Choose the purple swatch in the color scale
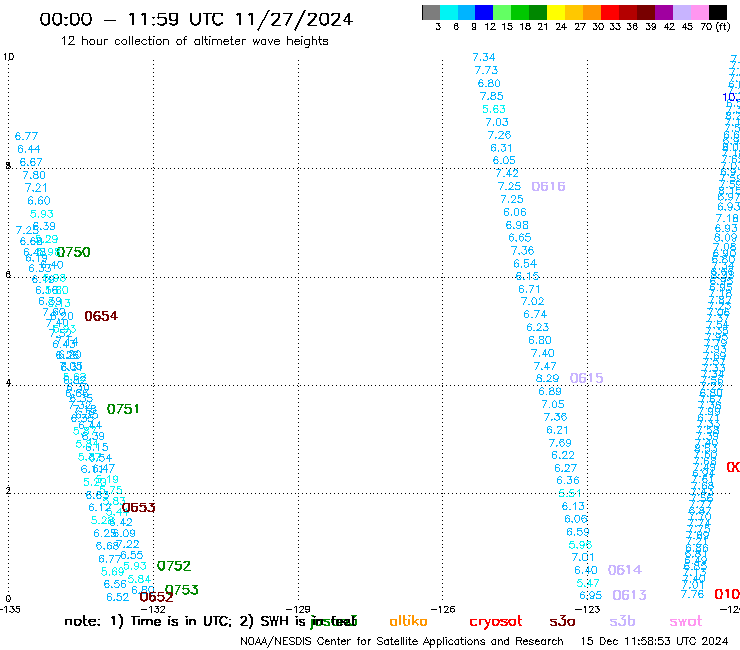This screenshot has height=650, width=740. (664, 12)
